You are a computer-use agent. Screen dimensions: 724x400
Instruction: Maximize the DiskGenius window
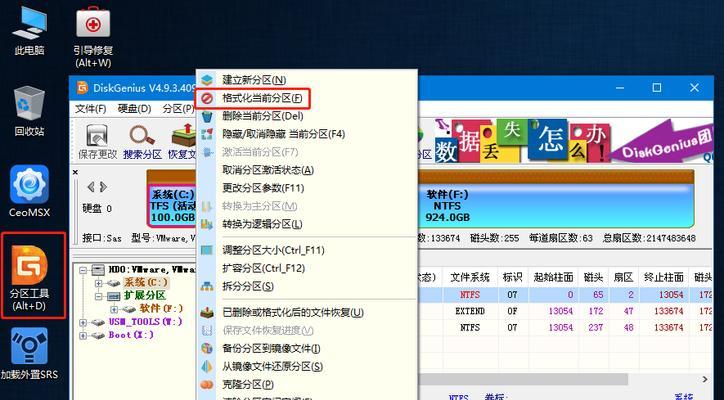point(657,88)
